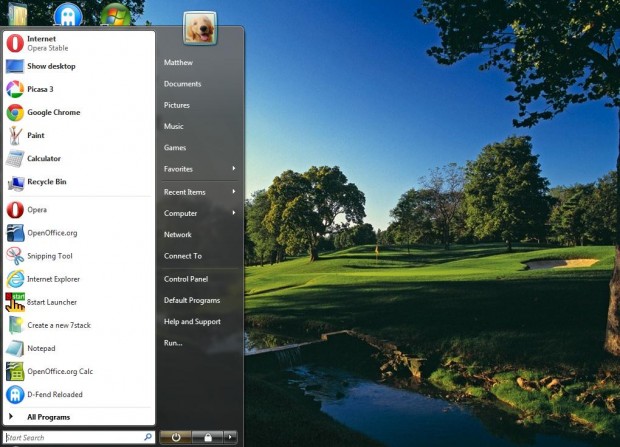Expand the Favorites submenu arrow
The height and width of the screenshot is (447, 620).
pyautogui.click(x=234, y=169)
